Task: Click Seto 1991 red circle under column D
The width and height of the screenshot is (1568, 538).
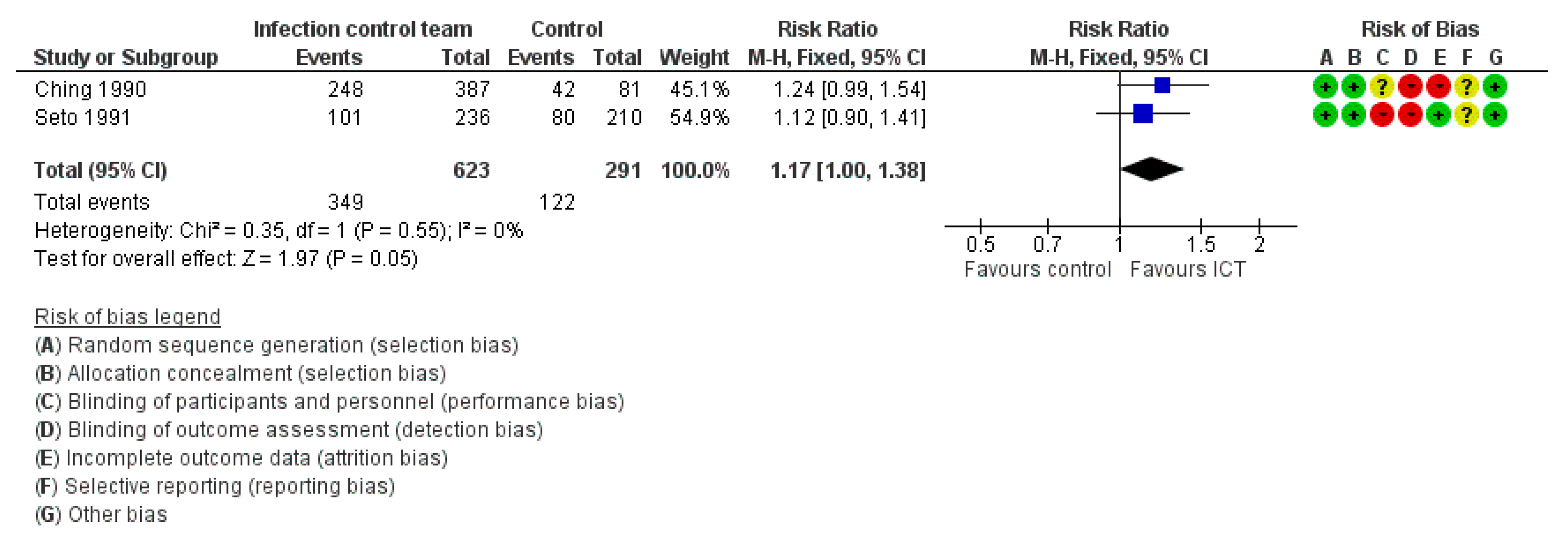Action: [1410, 115]
